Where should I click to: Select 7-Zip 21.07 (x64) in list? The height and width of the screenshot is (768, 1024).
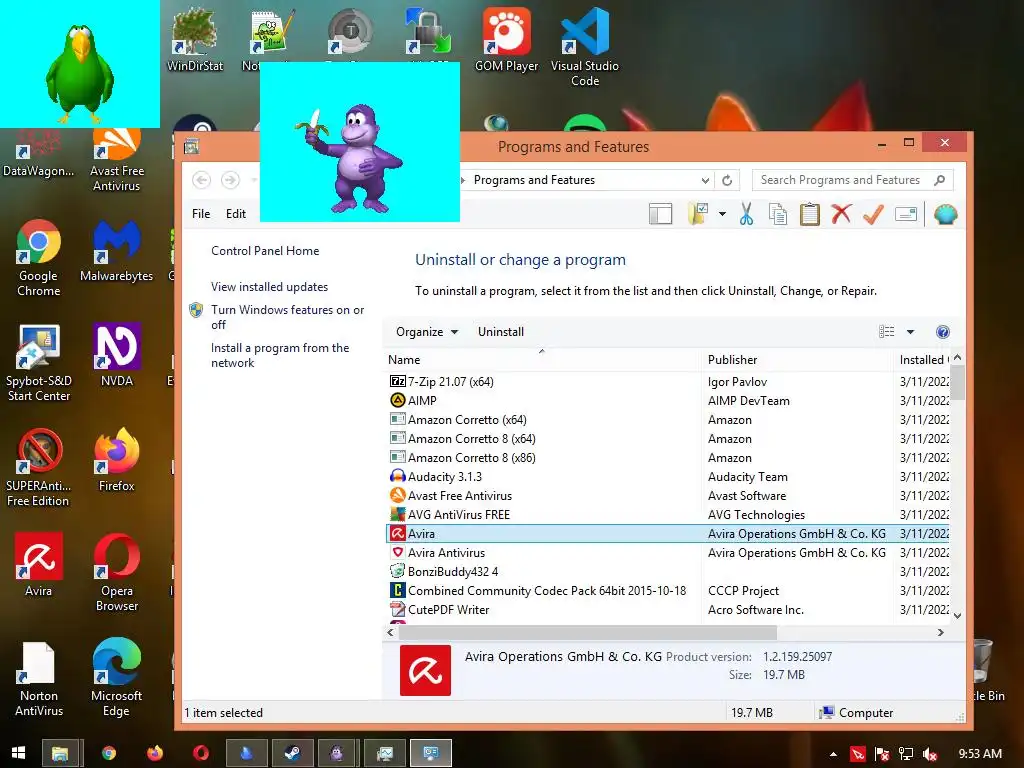click(x=667, y=381)
